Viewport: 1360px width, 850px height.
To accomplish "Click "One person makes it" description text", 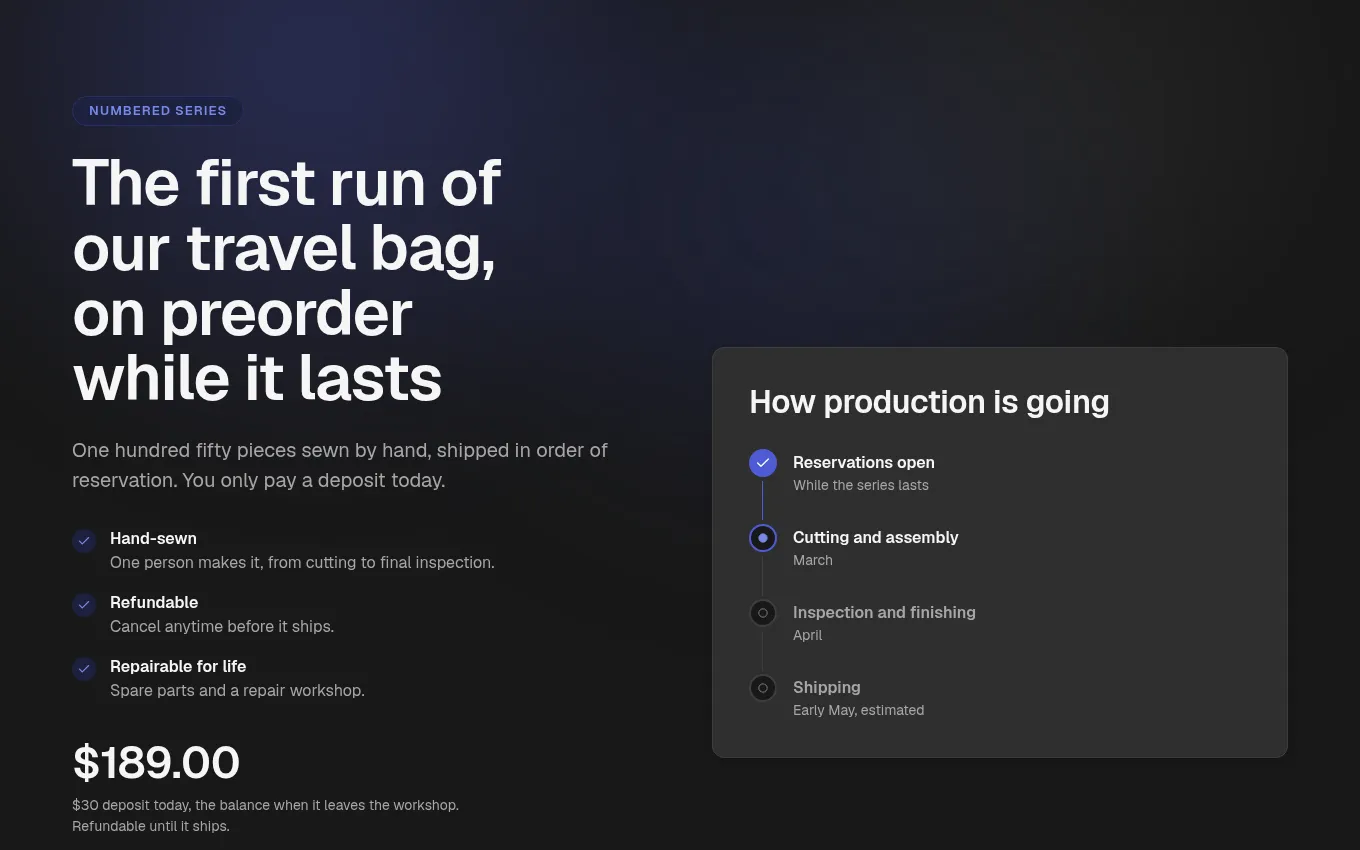I will point(302,562).
